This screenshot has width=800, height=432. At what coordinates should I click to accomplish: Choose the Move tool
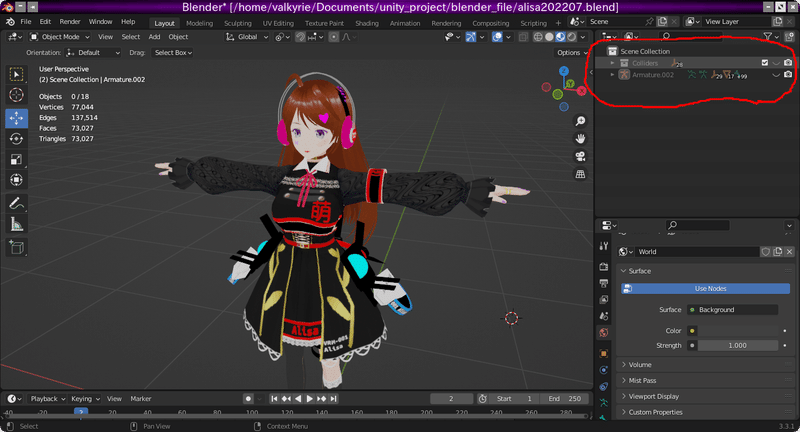[x=16, y=118]
